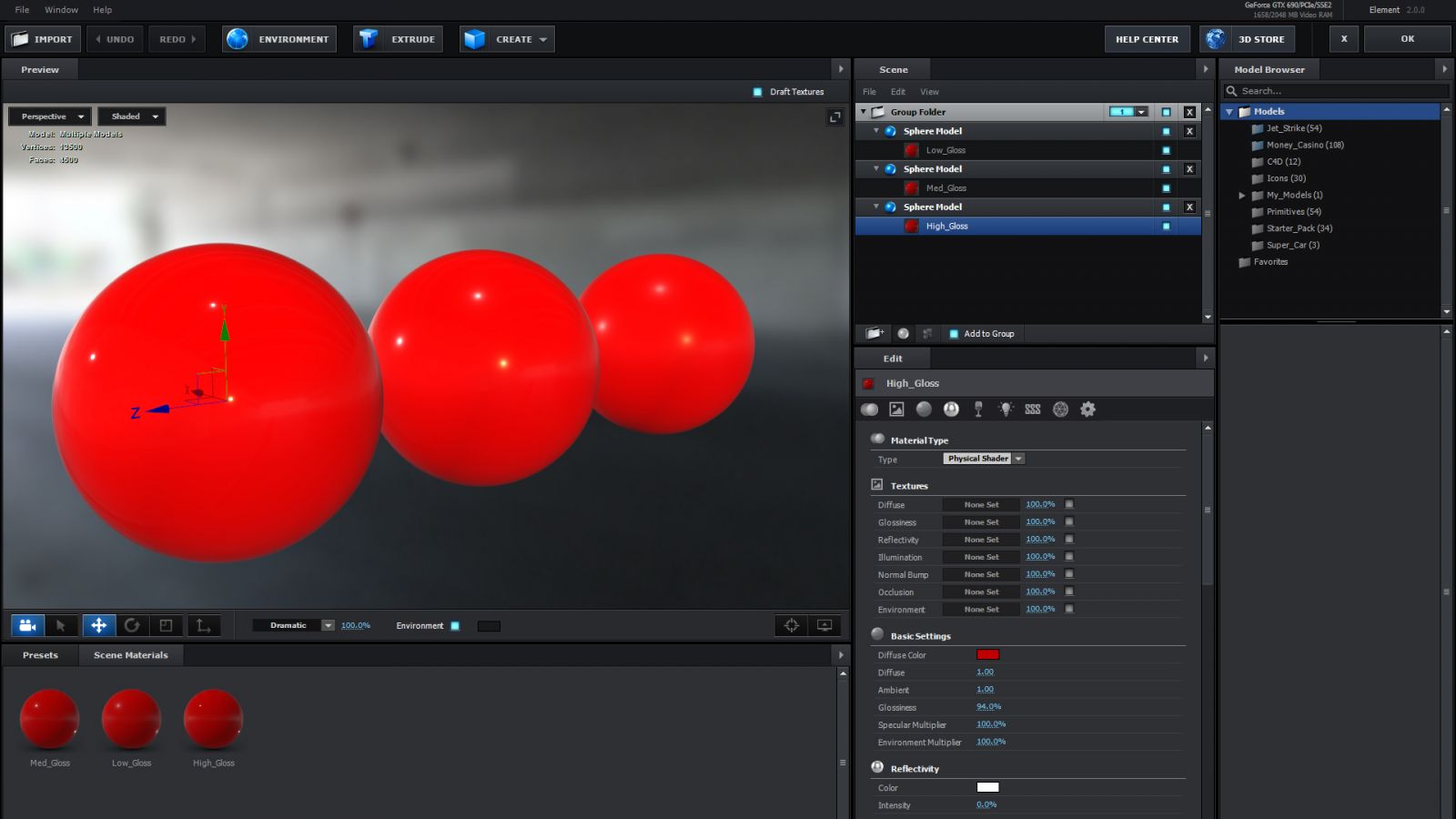Open the Edit menu in the Scene panel
The width and height of the screenshot is (1456, 819).
[897, 91]
